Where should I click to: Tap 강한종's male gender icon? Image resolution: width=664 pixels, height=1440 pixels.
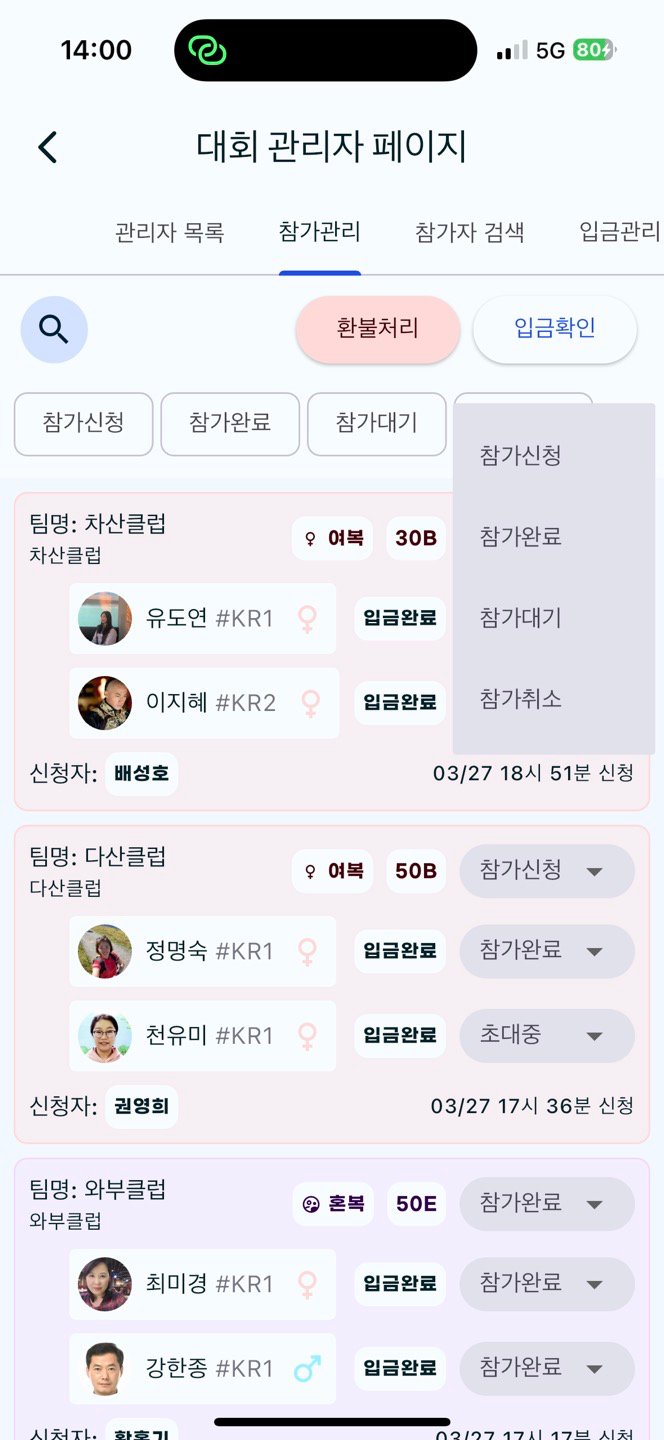(x=308, y=1368)
